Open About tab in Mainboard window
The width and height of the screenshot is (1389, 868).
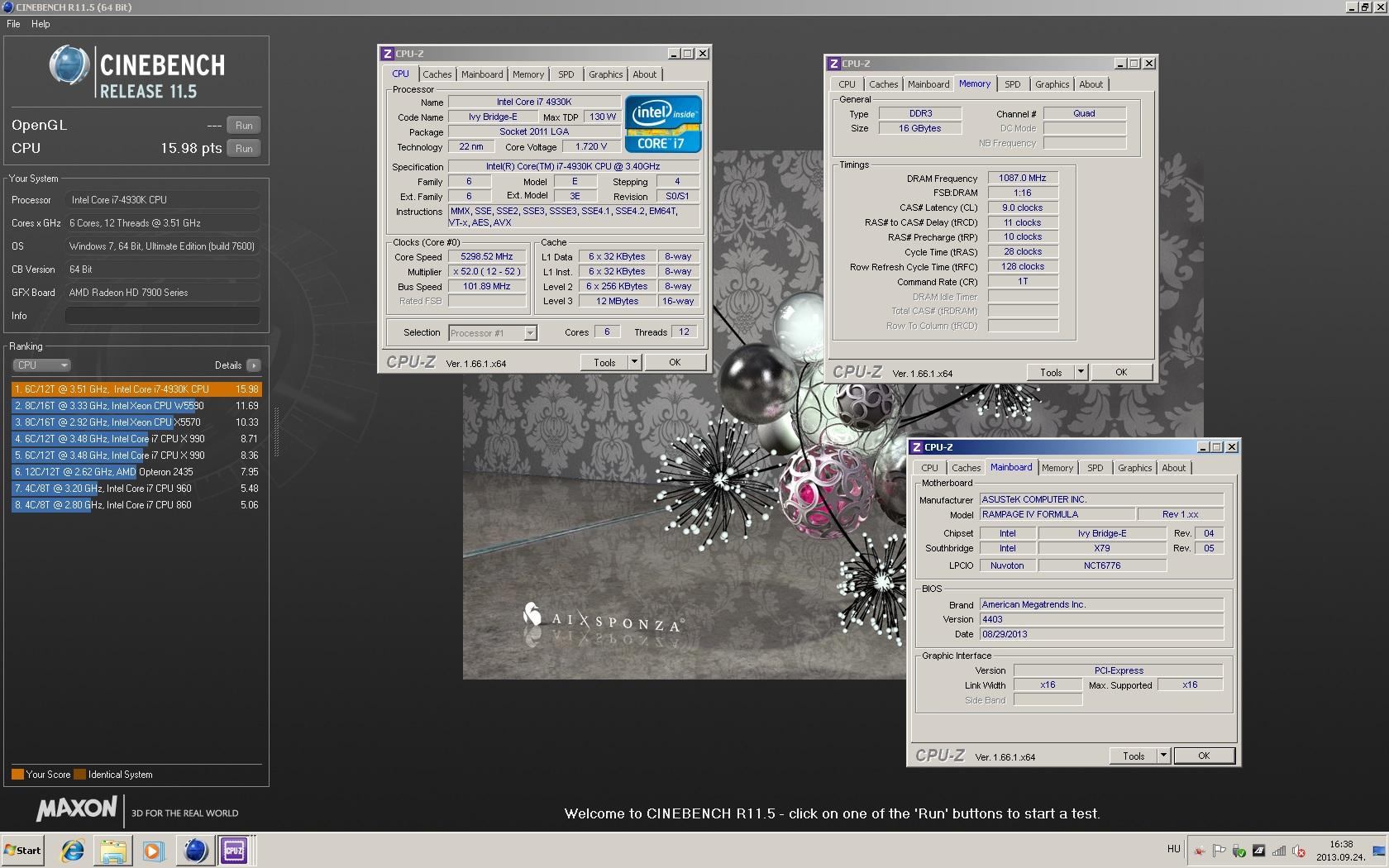pos(1174,468)
